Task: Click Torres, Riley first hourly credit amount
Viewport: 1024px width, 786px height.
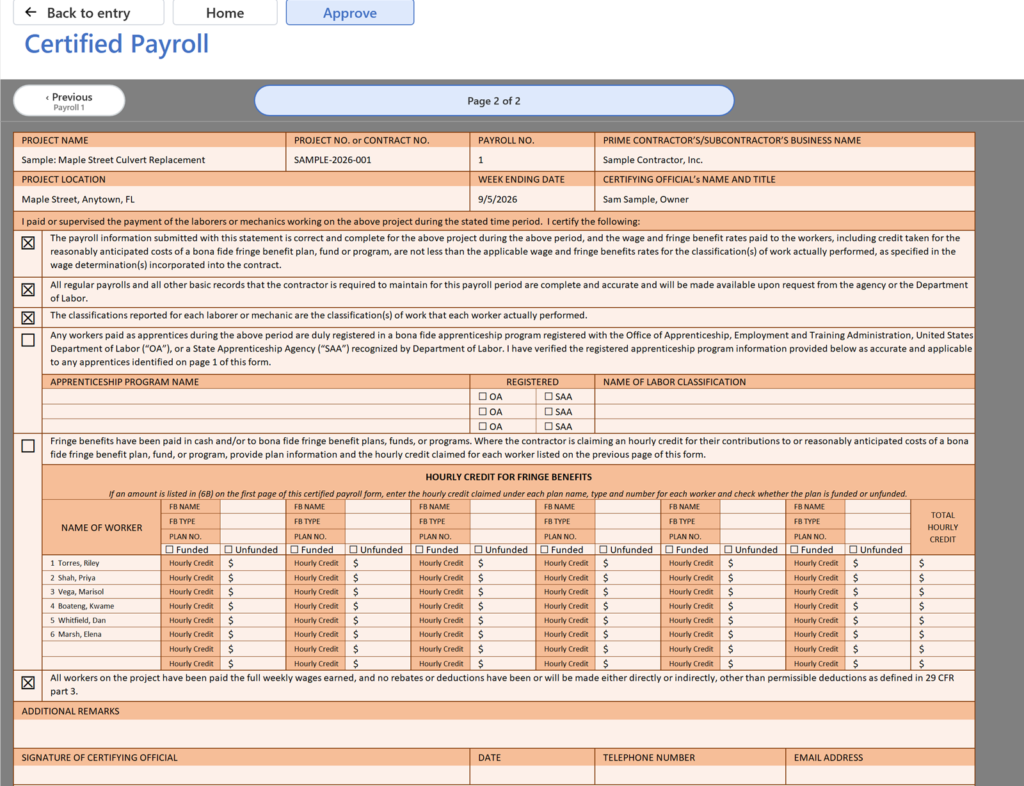Action: point(253,563)
